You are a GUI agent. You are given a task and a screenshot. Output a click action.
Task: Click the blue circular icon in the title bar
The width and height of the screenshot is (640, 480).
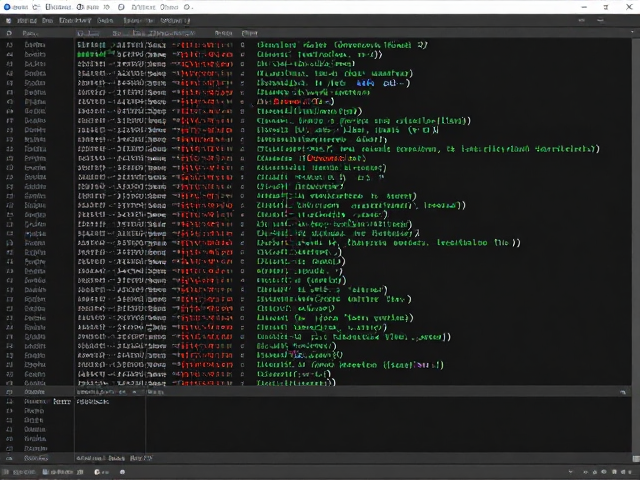tap(7, 7)
